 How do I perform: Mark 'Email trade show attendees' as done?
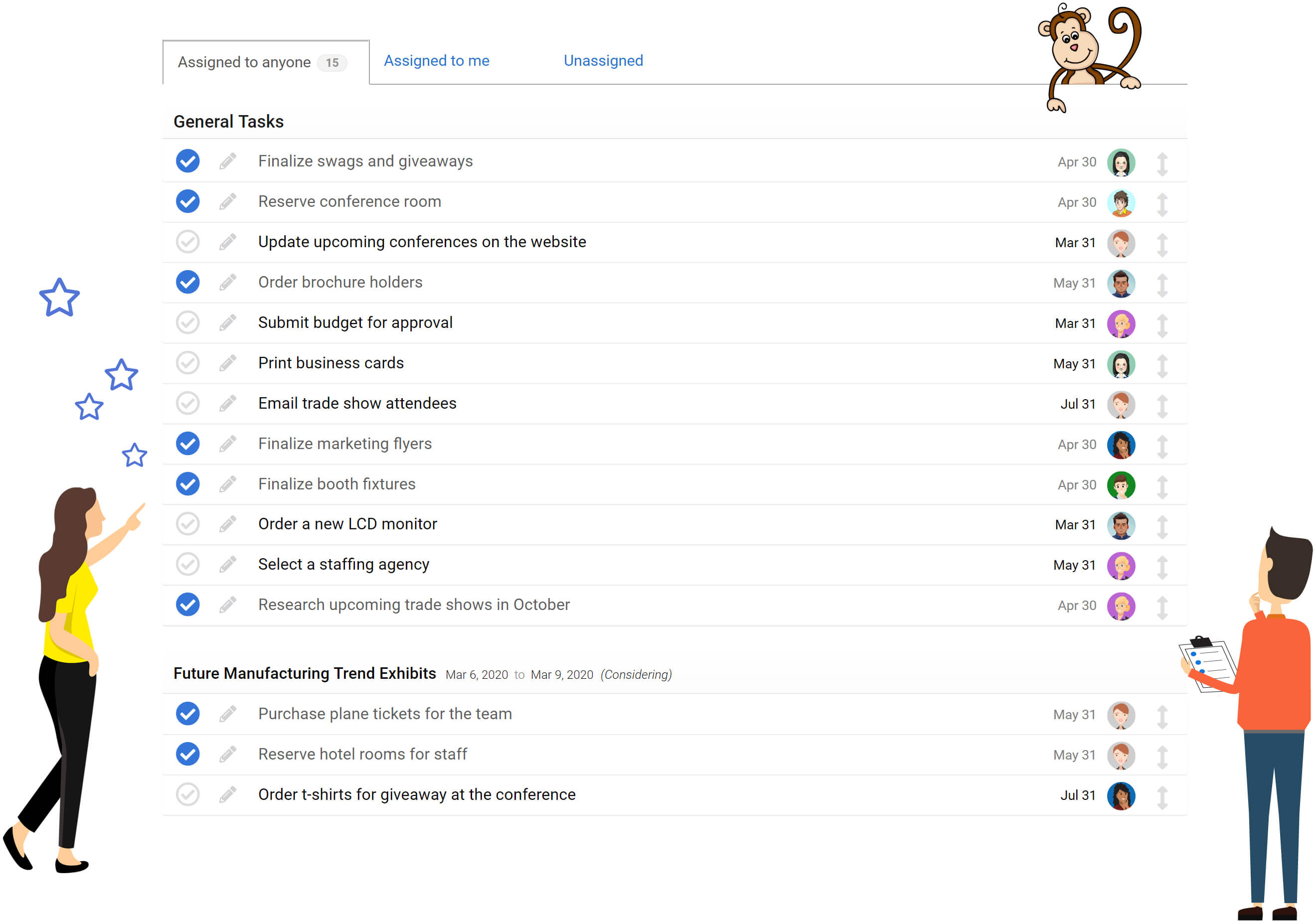click(x=187, y=403)
